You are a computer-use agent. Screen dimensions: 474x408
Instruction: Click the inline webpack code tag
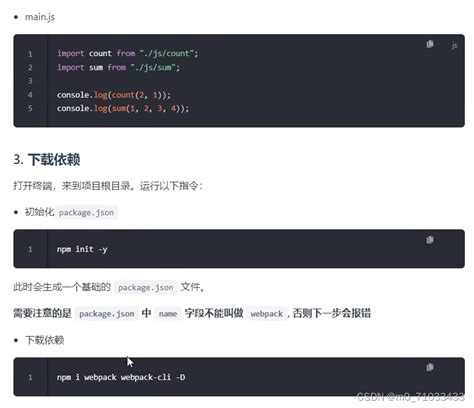tap(267, 314)
